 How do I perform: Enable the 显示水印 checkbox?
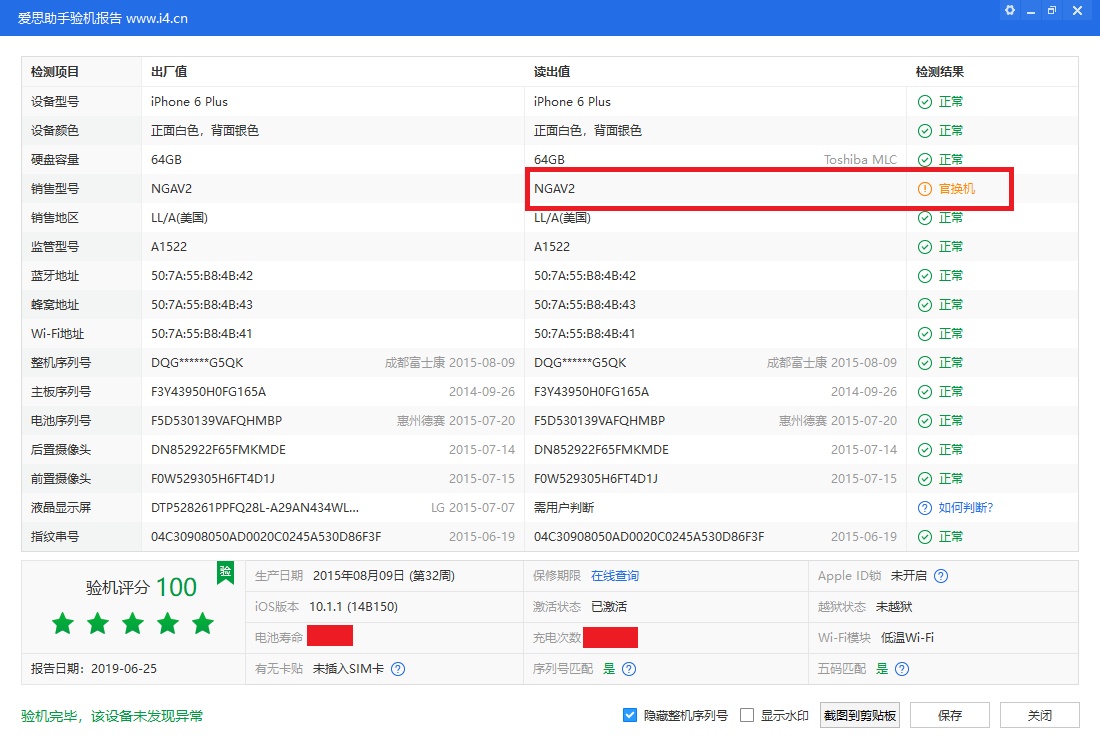coord(747,715)
